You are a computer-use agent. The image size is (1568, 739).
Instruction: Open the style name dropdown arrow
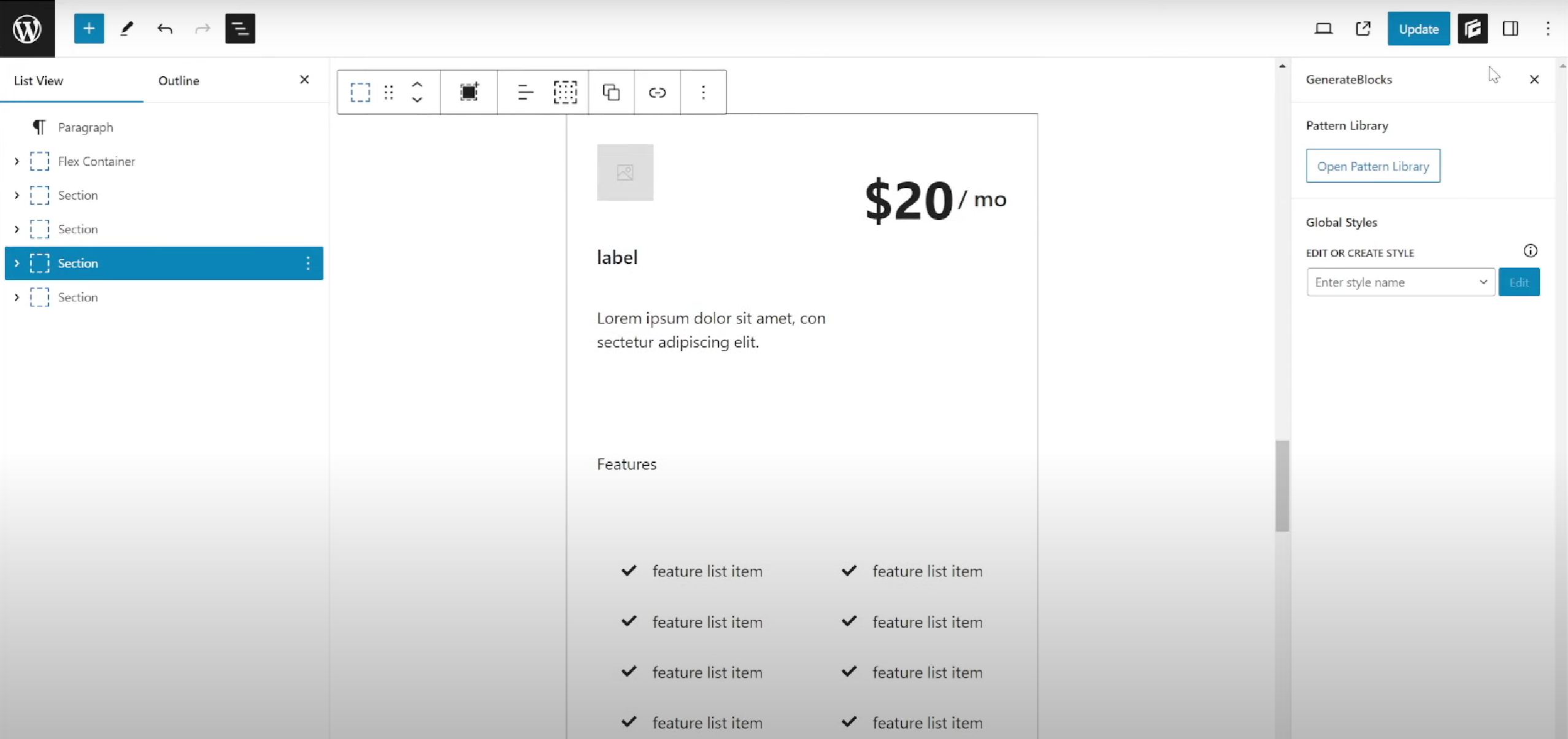point(1483,282)
